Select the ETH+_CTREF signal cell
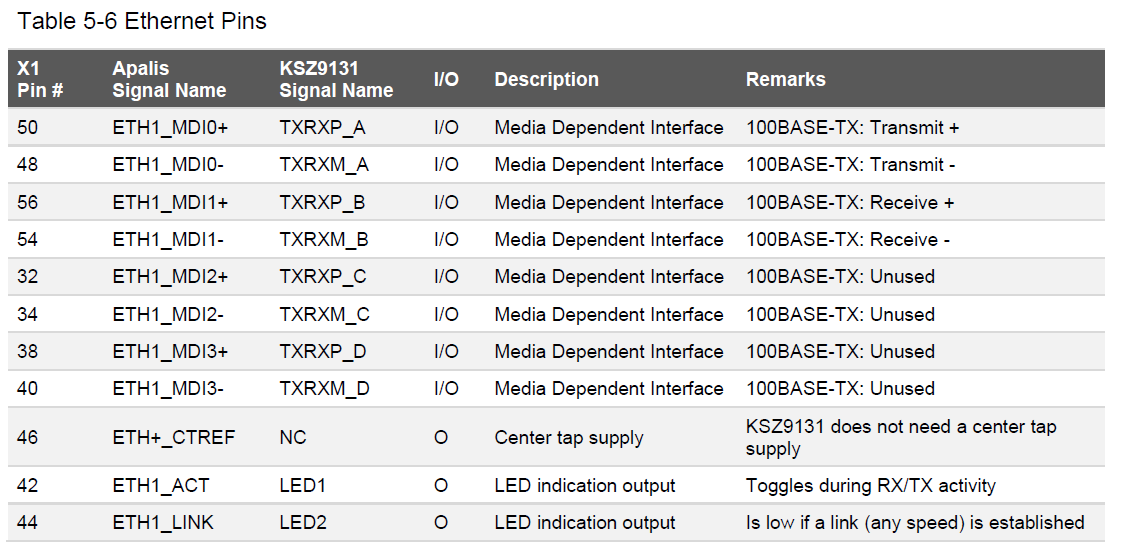The height and width of the screenshot is (554, 1126). [x=174, y=438]
